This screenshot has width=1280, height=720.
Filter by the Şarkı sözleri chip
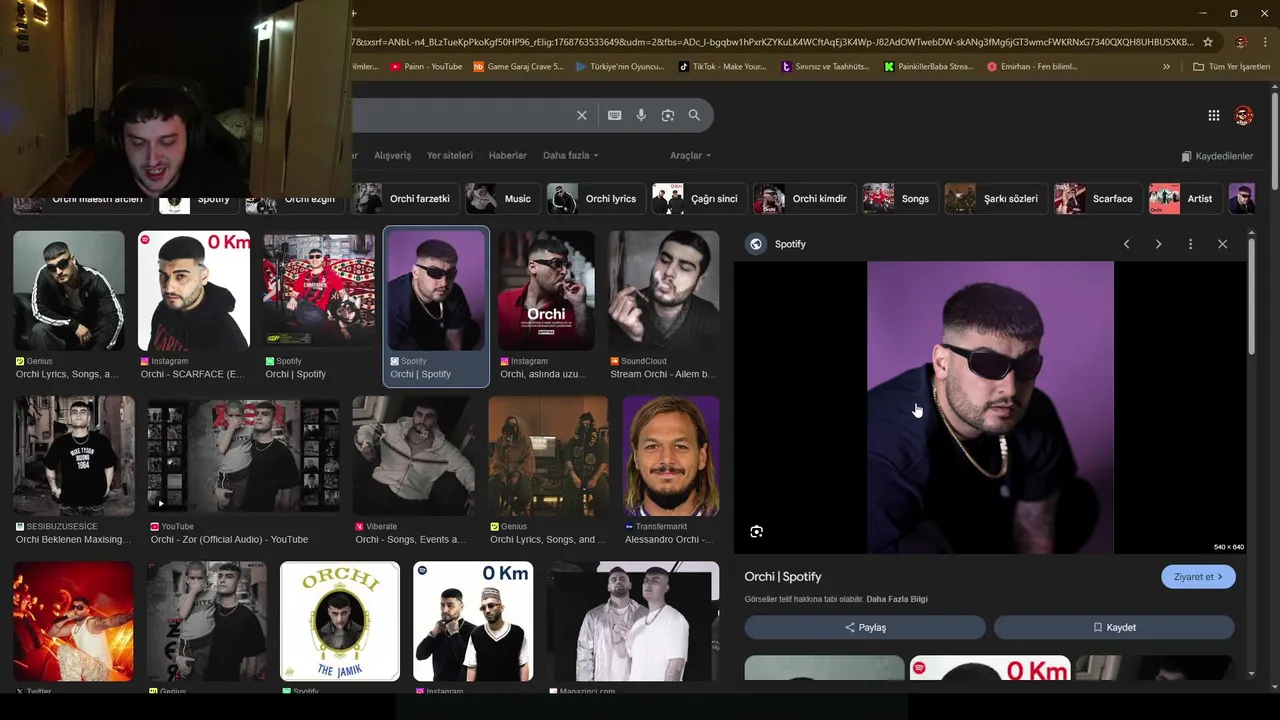click(x=996, y=199)
